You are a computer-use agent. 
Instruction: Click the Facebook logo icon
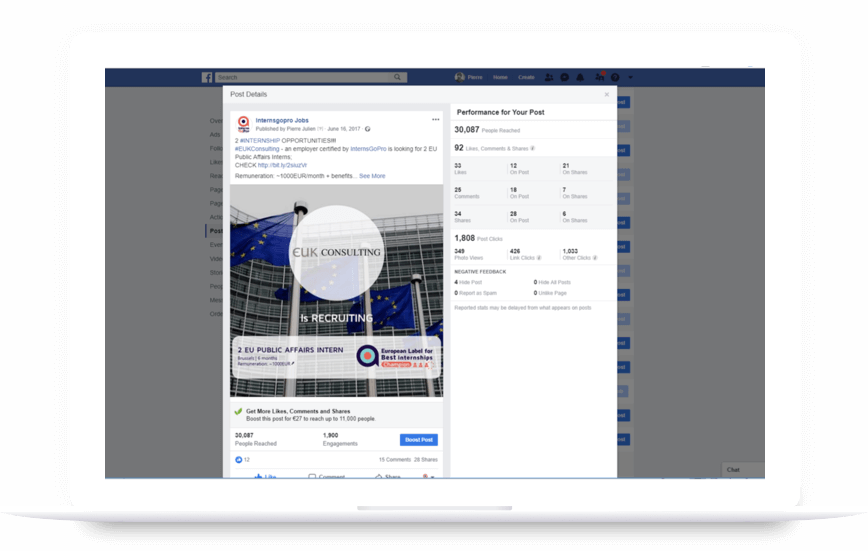click(x=206, y=78)
